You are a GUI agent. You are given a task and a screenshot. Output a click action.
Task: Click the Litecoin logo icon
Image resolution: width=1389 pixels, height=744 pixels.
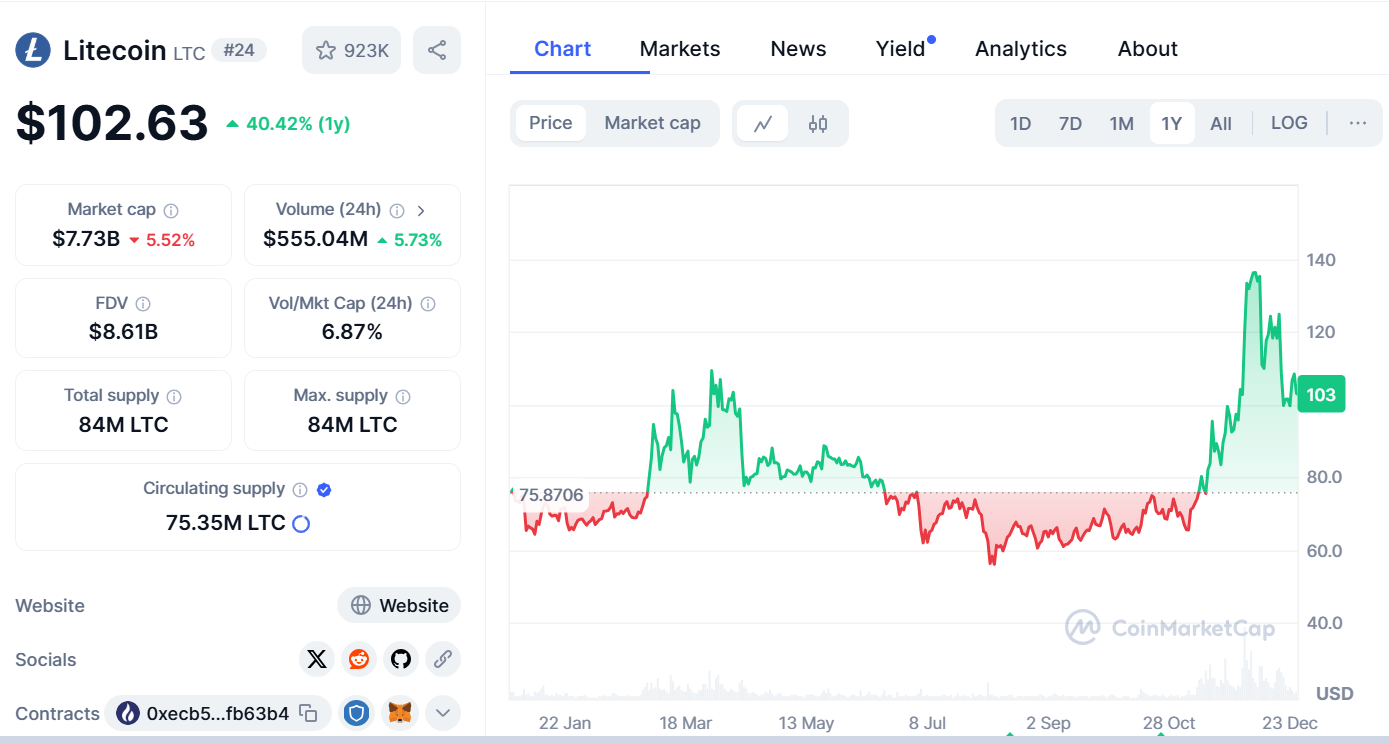pyautogui.click(x=33, y=50)
